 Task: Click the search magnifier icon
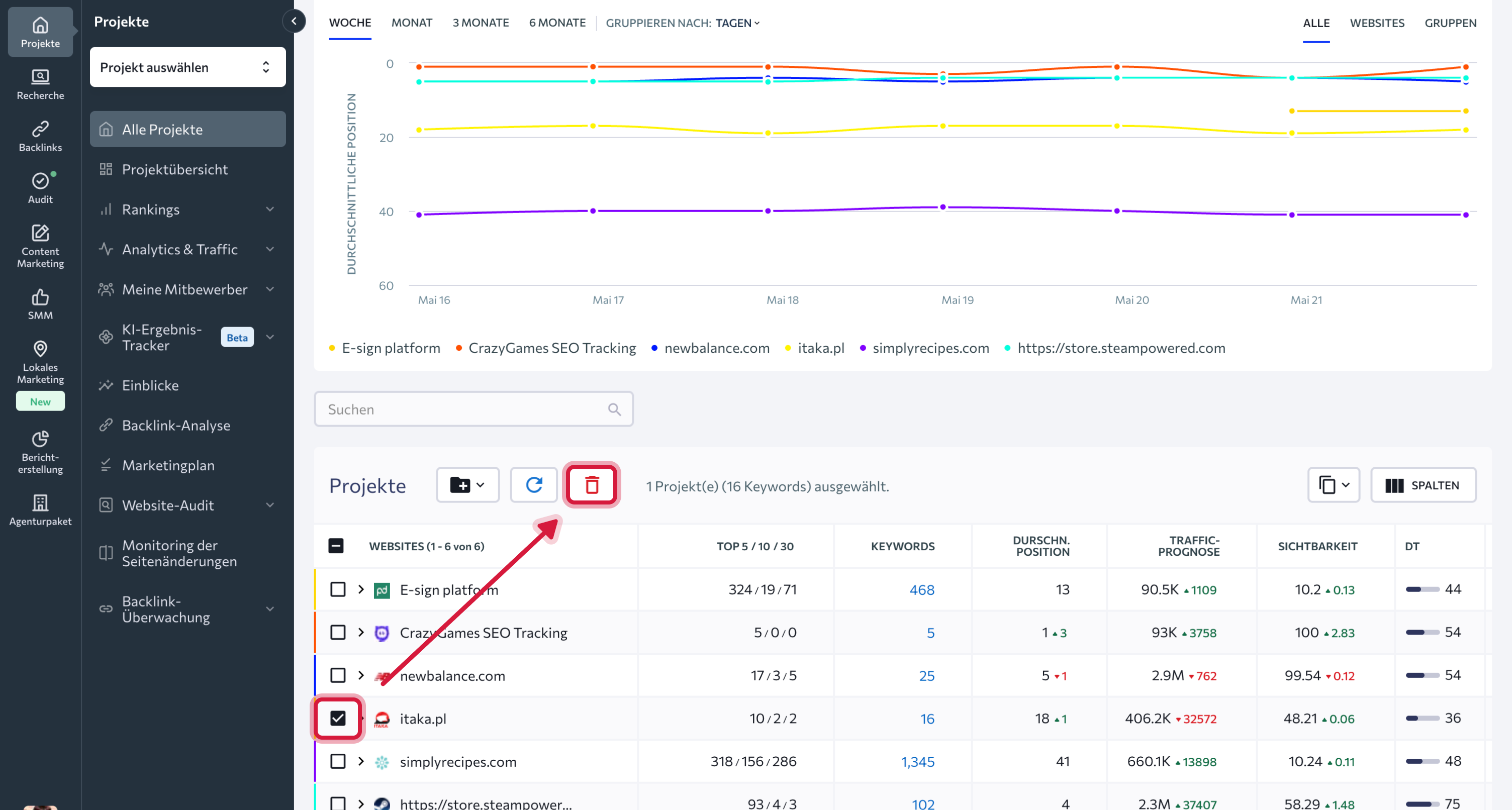(x=614, y=409)
